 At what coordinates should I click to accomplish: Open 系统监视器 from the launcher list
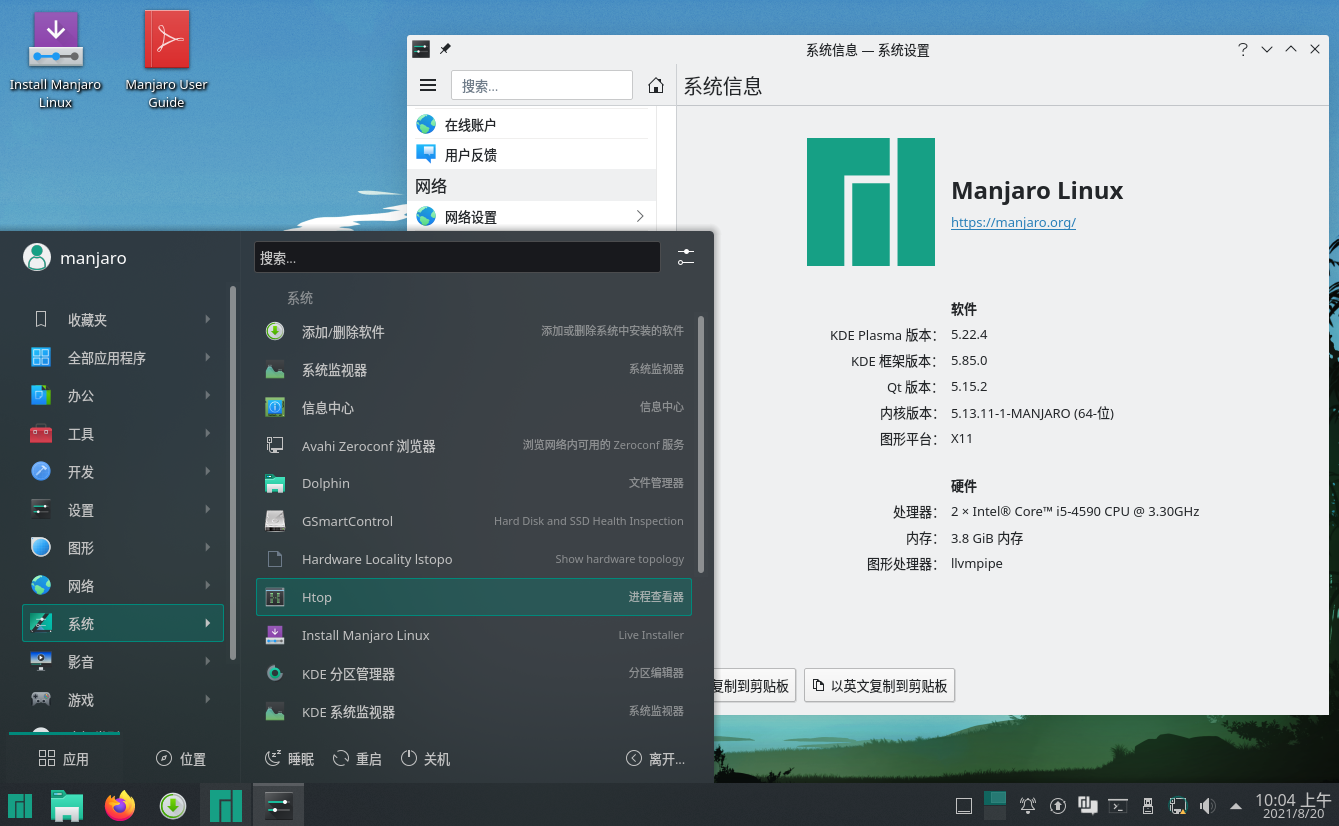pos(474,369)
